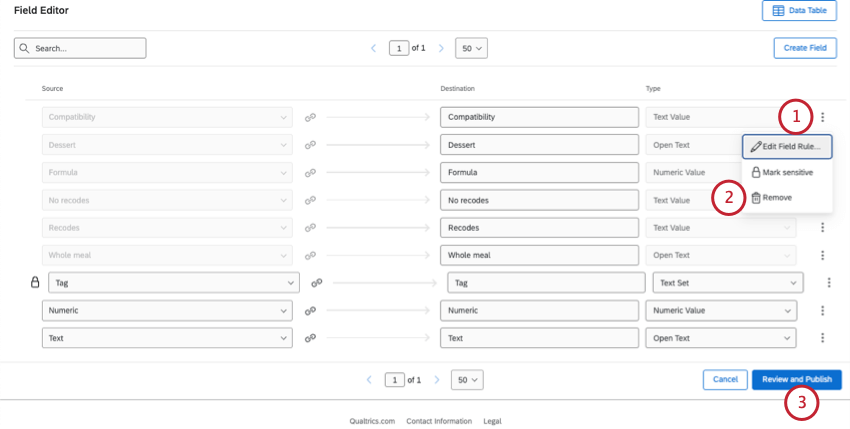
Task: Open three-dot menu for Numeric row
Action: 823,311
